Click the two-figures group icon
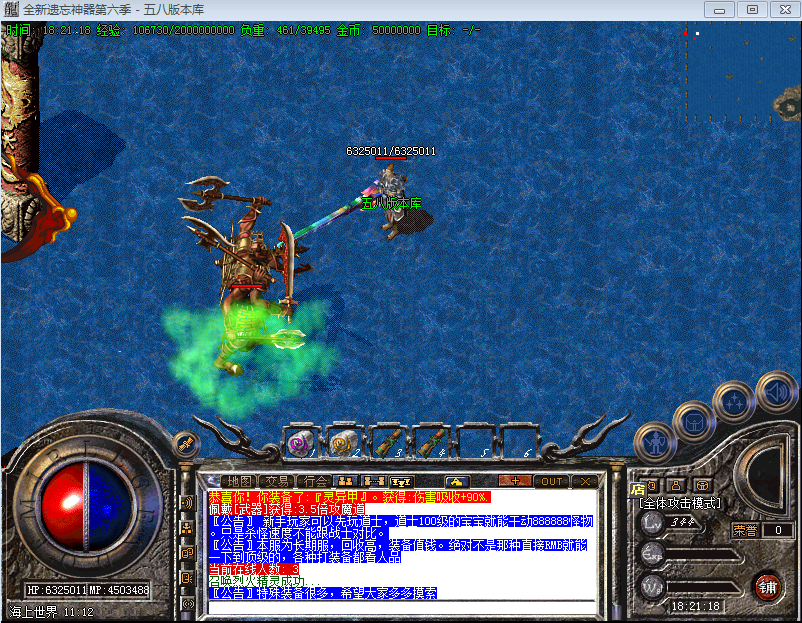The width and height of the screenshot is (802, 623). [346, 481]
